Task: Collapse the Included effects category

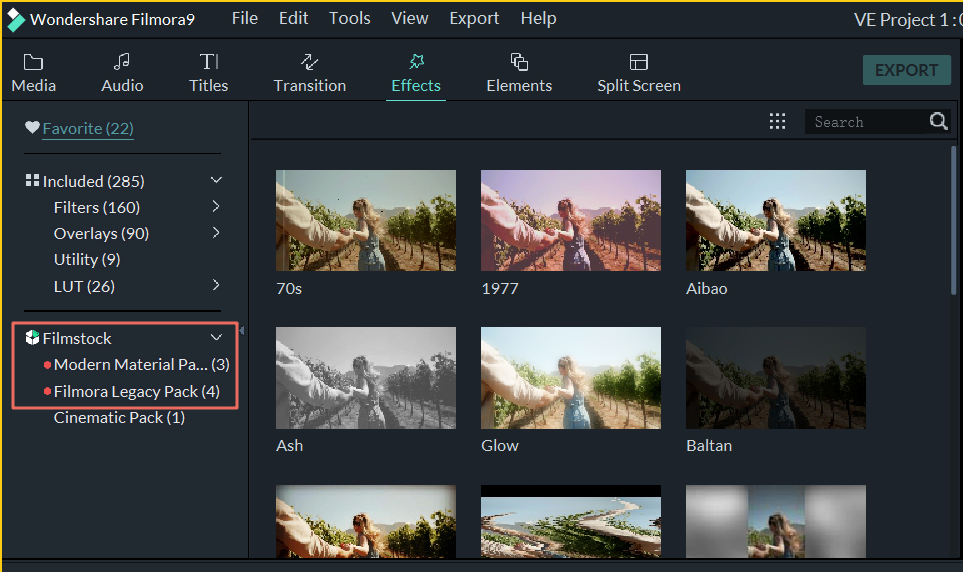Action: tap(216, 181)
